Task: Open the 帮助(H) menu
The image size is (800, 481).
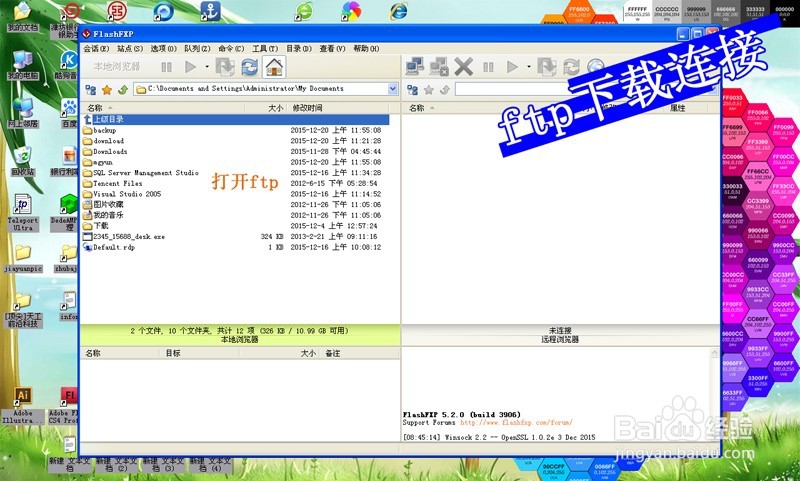Action: point(366,48)
